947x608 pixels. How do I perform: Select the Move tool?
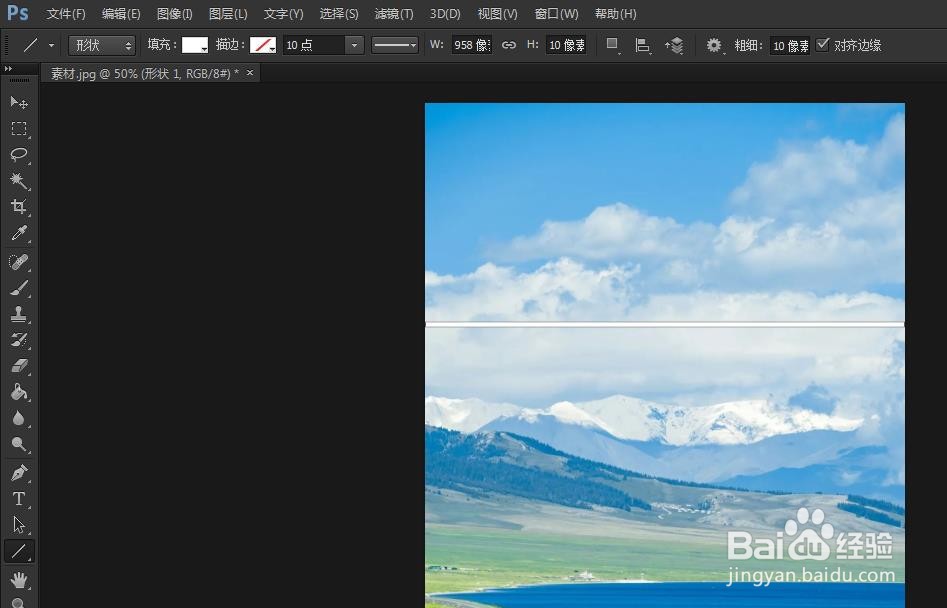click(20, 102)
